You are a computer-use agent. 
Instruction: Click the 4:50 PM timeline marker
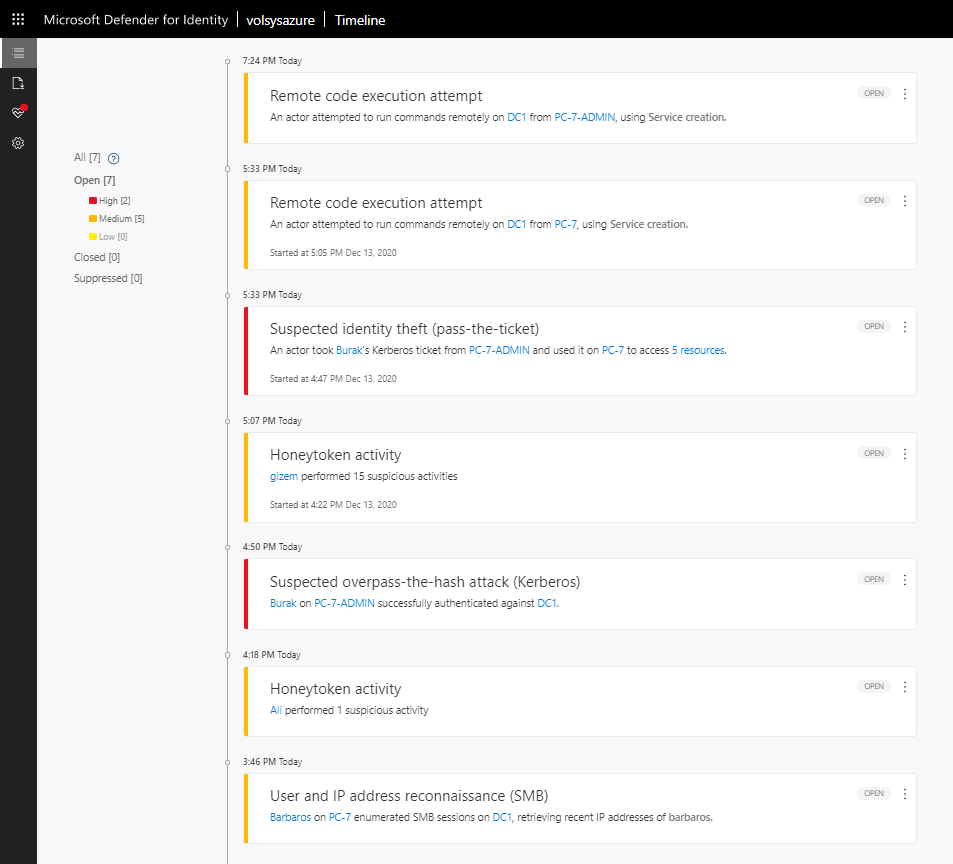click(228, 547)
